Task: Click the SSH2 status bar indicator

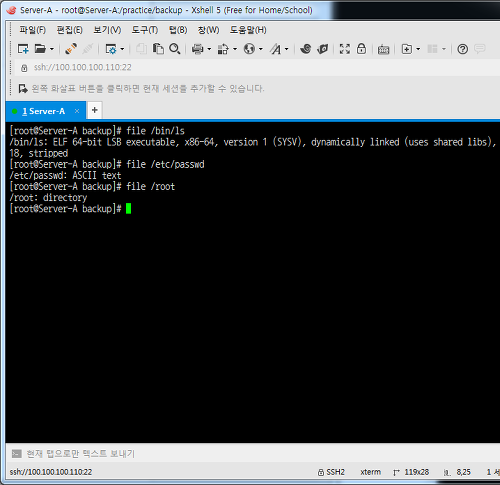Action: pyautogui.click(x=331, y=472)
